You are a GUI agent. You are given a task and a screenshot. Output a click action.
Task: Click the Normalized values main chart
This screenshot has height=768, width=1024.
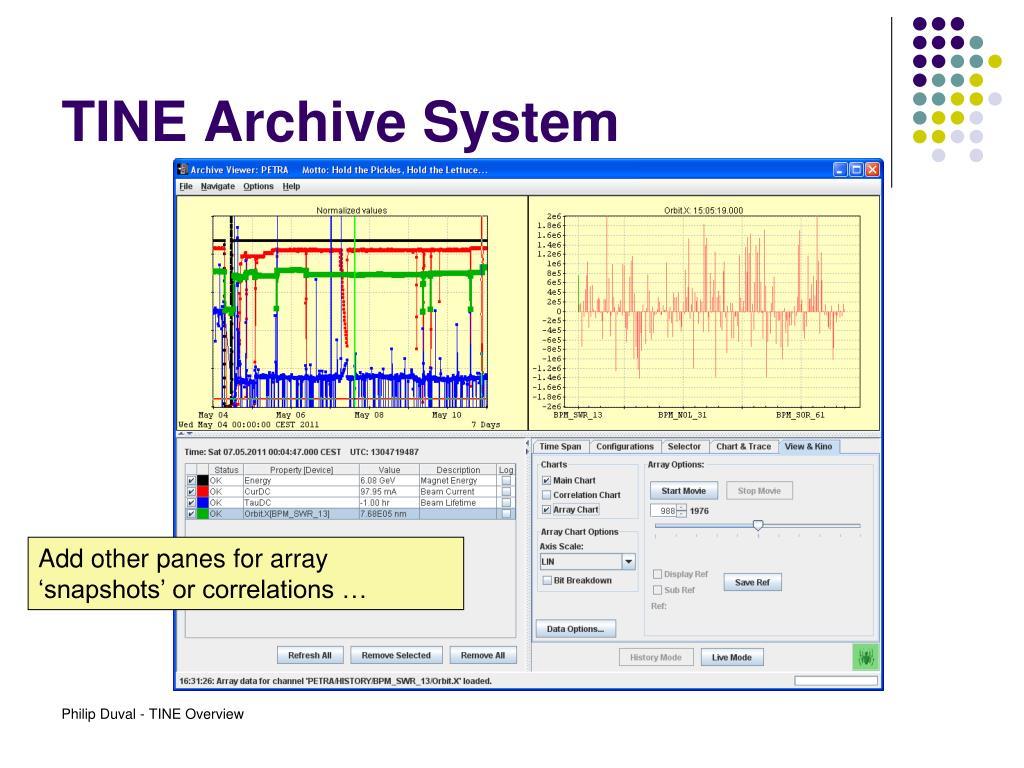(x=350, y=312)
